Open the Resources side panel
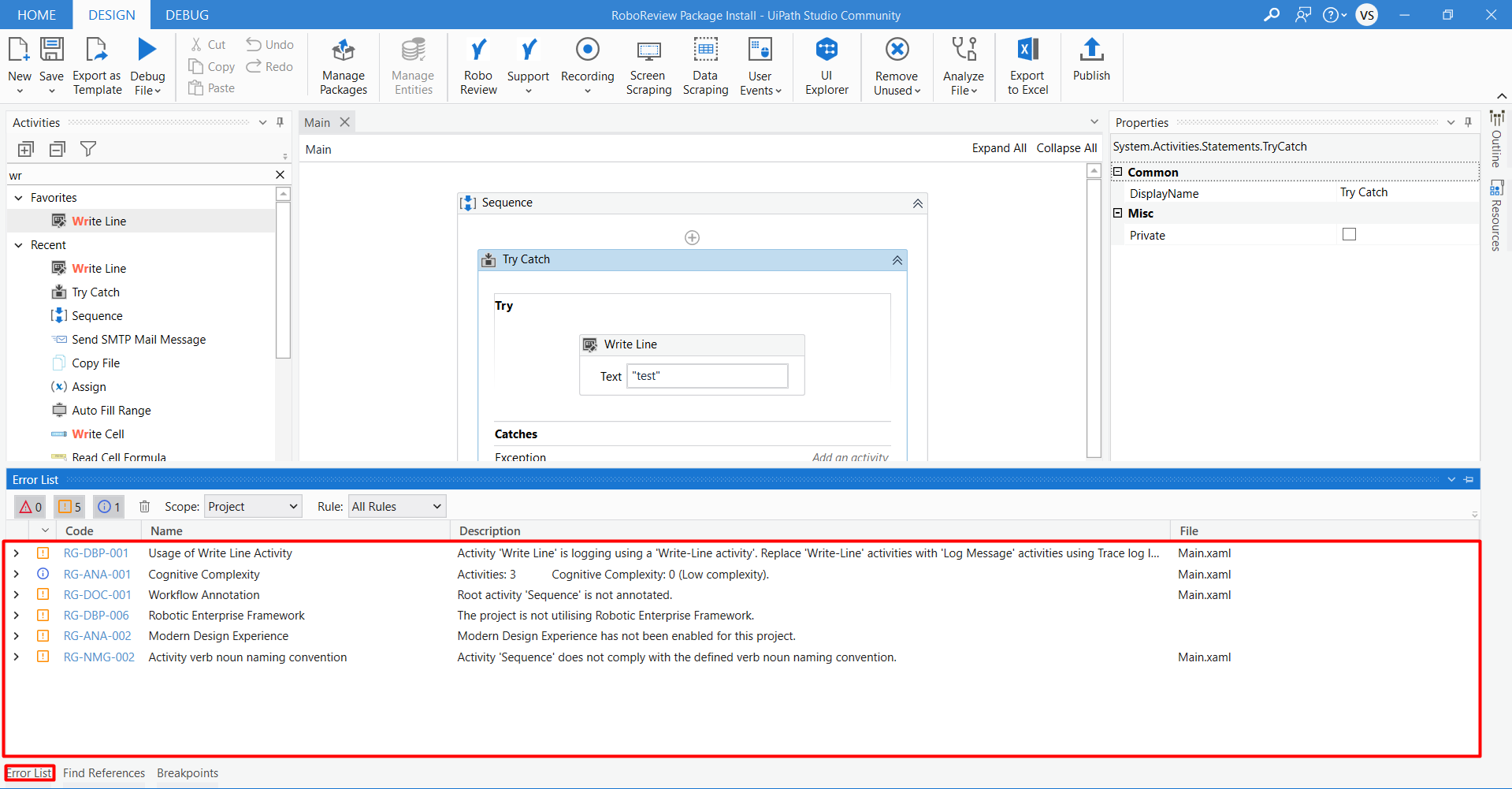The image size is (1512, 789). [1496, 217]
